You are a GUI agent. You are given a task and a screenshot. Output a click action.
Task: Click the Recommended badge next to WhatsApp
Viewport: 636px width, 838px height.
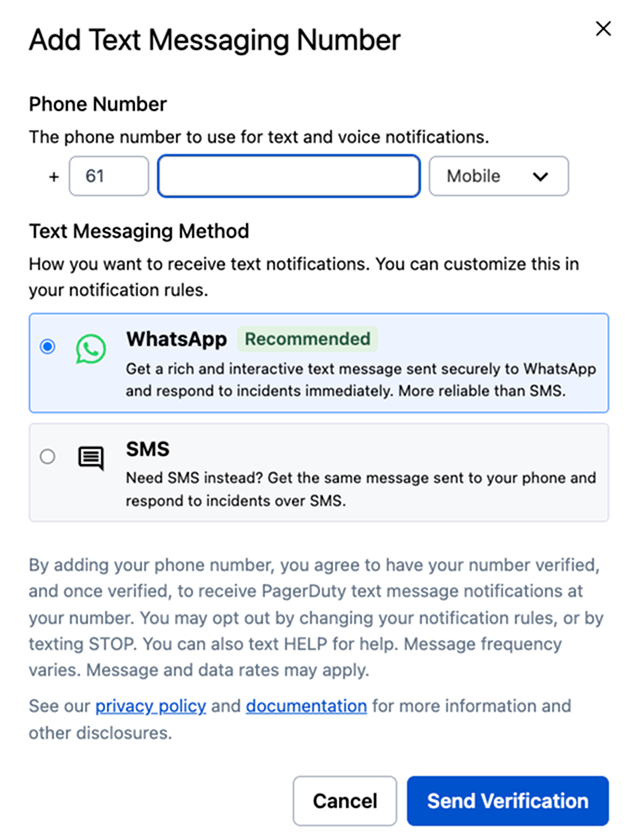(309, 339)
